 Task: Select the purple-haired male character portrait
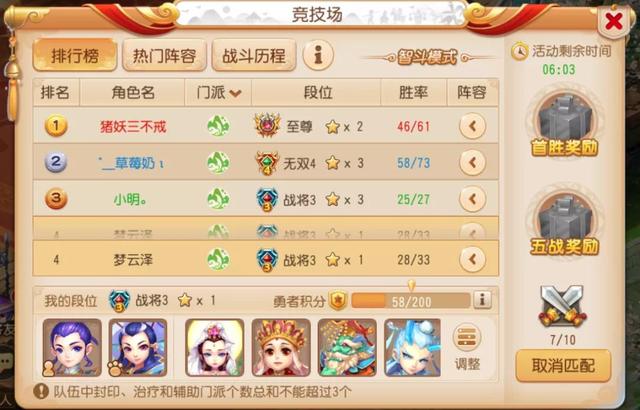click(72, 348)
